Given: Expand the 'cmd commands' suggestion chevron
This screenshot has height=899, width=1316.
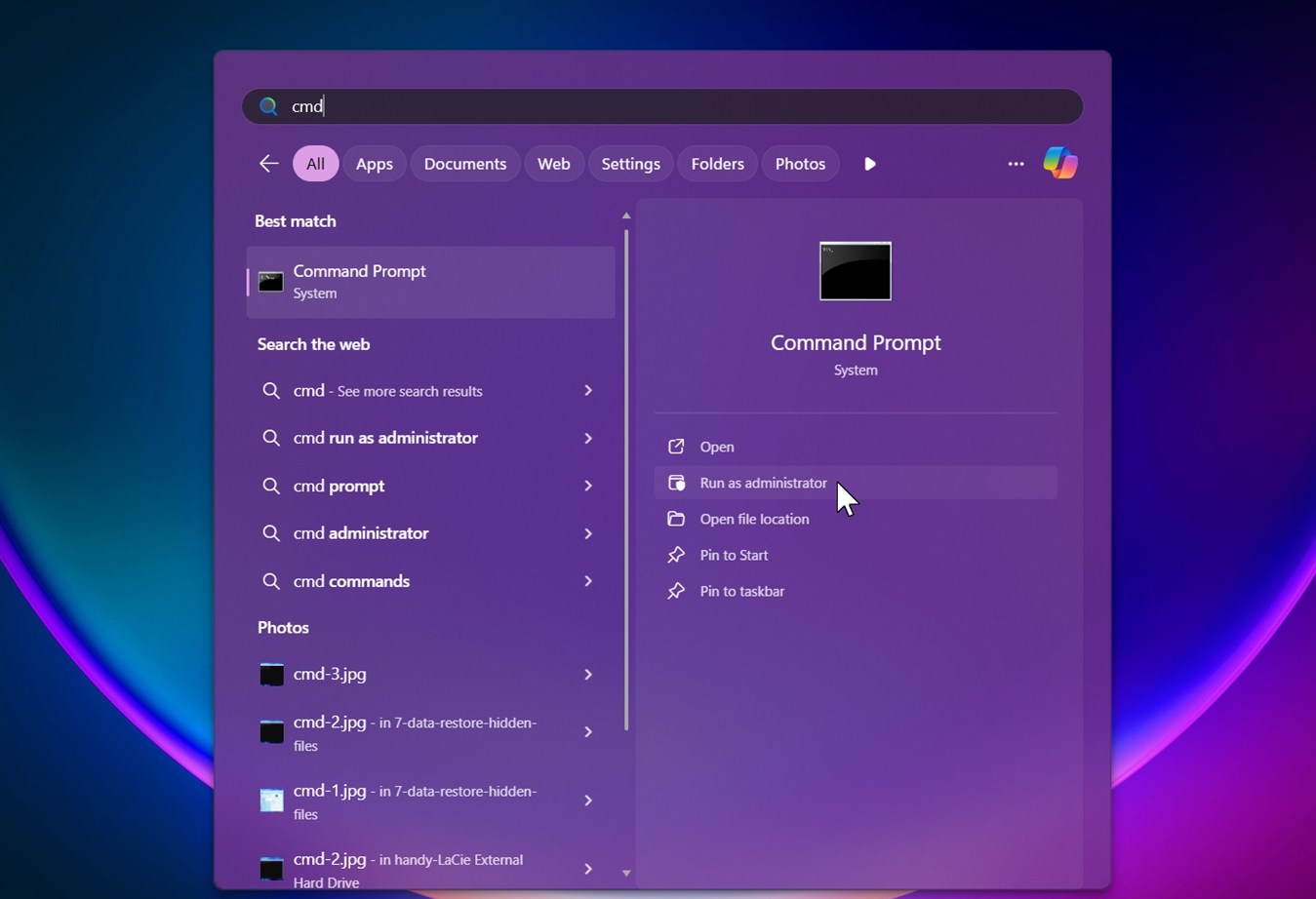Looking at the screenshot, I should click(x=587, y=581).
